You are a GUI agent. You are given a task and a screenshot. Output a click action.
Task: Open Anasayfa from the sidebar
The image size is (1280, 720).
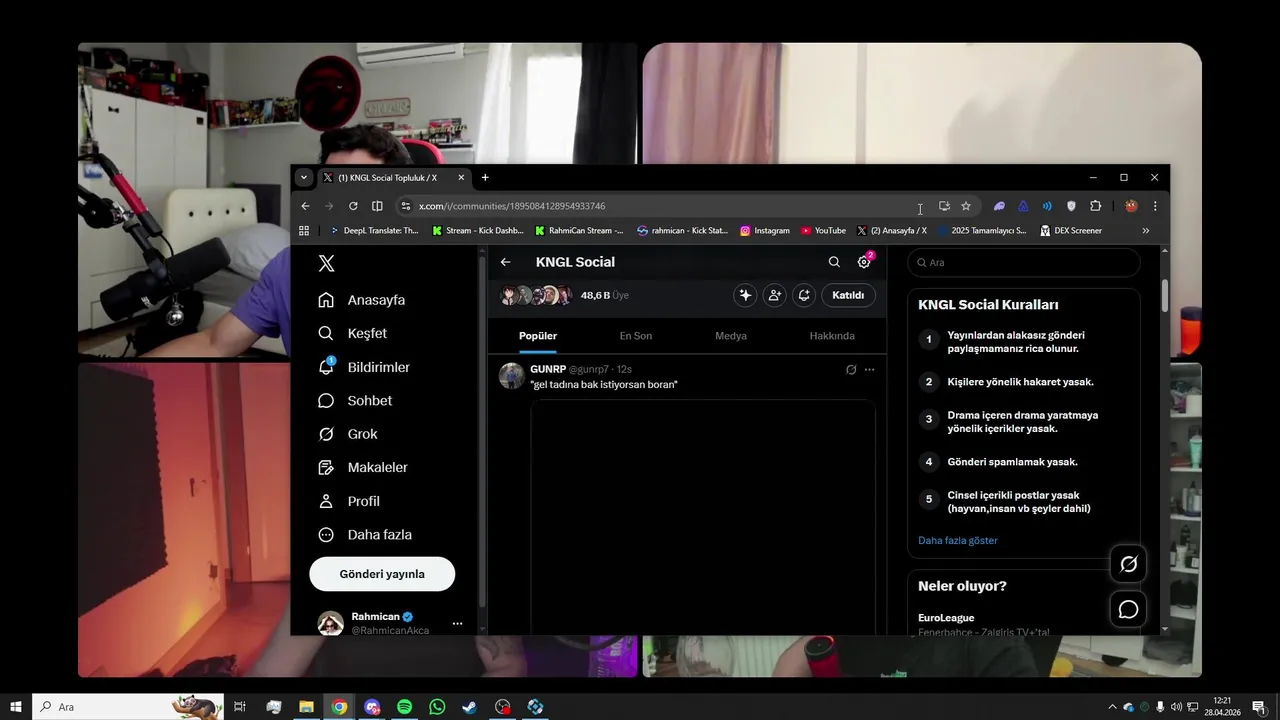pos(361,300)
